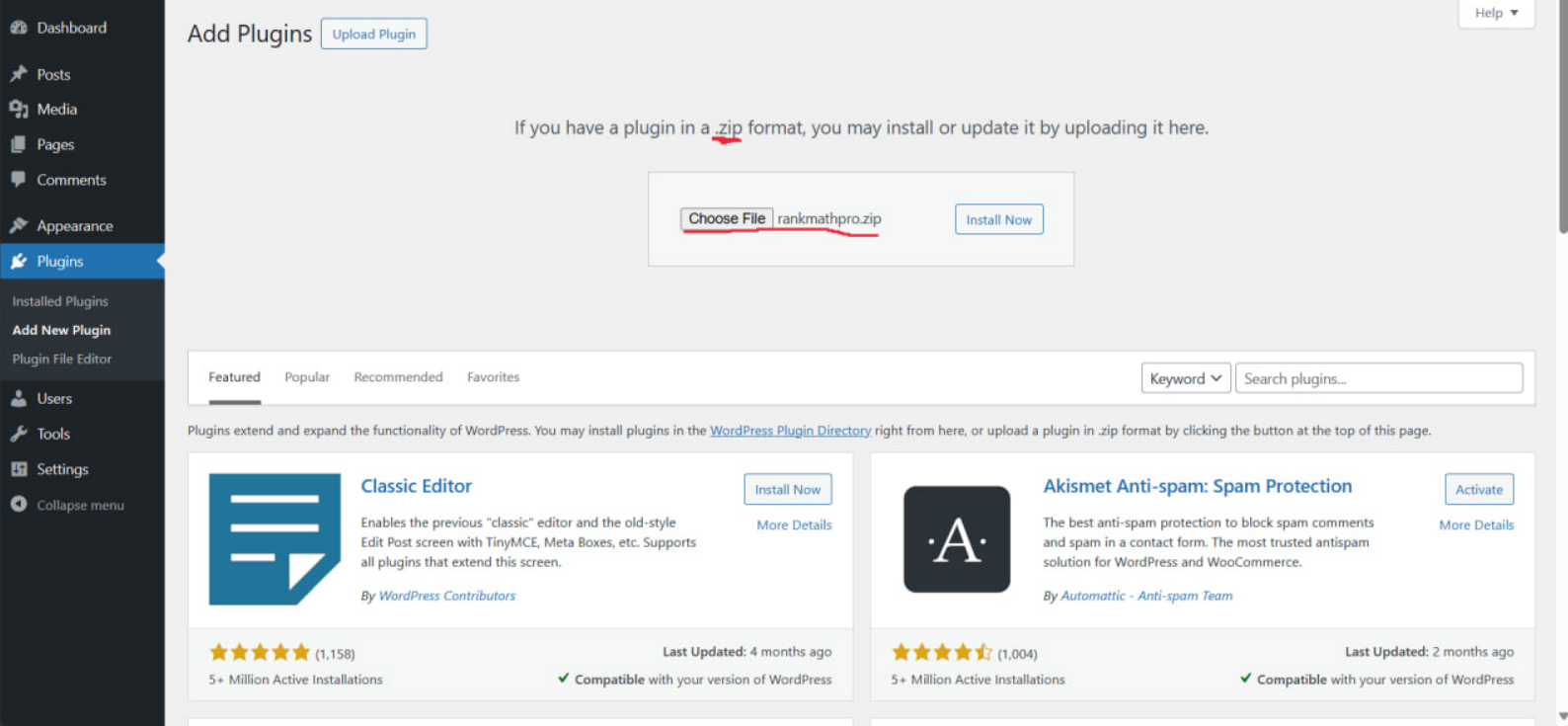Click the Appearance paintbrush icon
Viewport: 1568px width, 726px height.
(18, 225)
